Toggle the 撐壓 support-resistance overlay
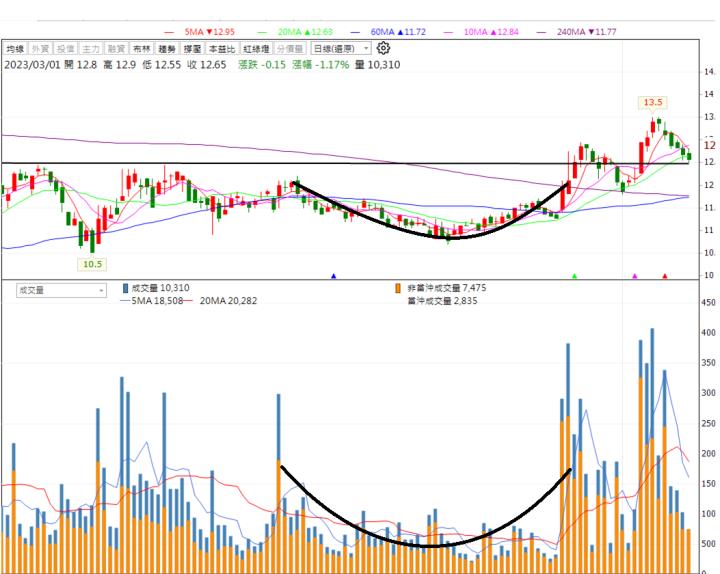 click(x=192, y=48)
